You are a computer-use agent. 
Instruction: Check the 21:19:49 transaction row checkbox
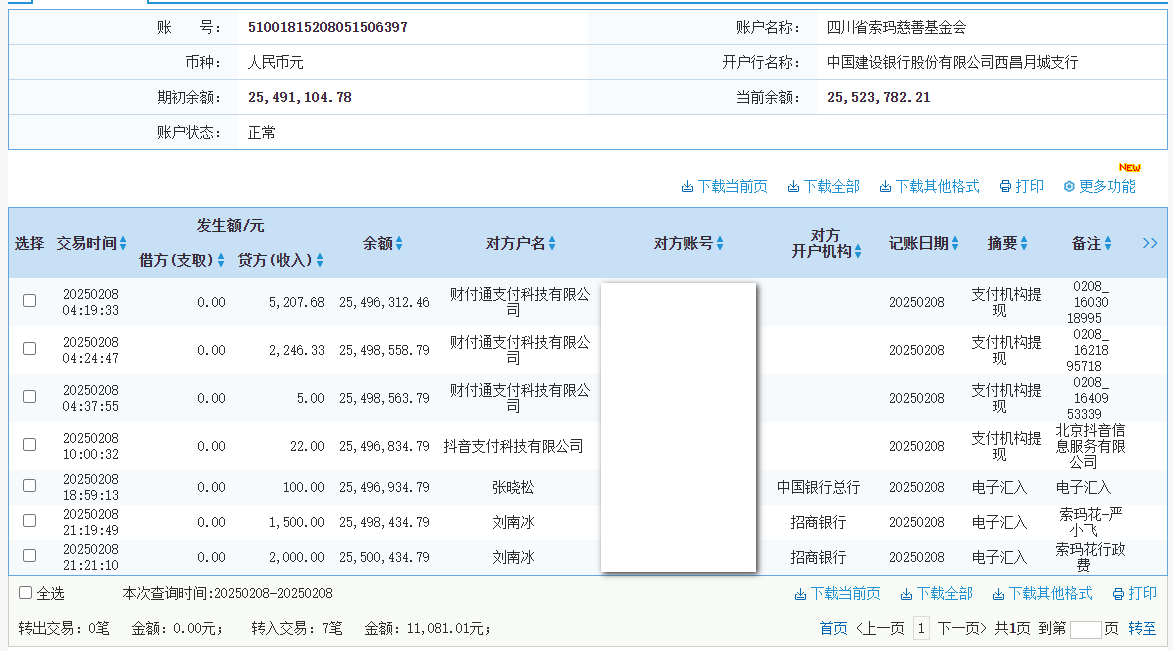tap(29, 520)
